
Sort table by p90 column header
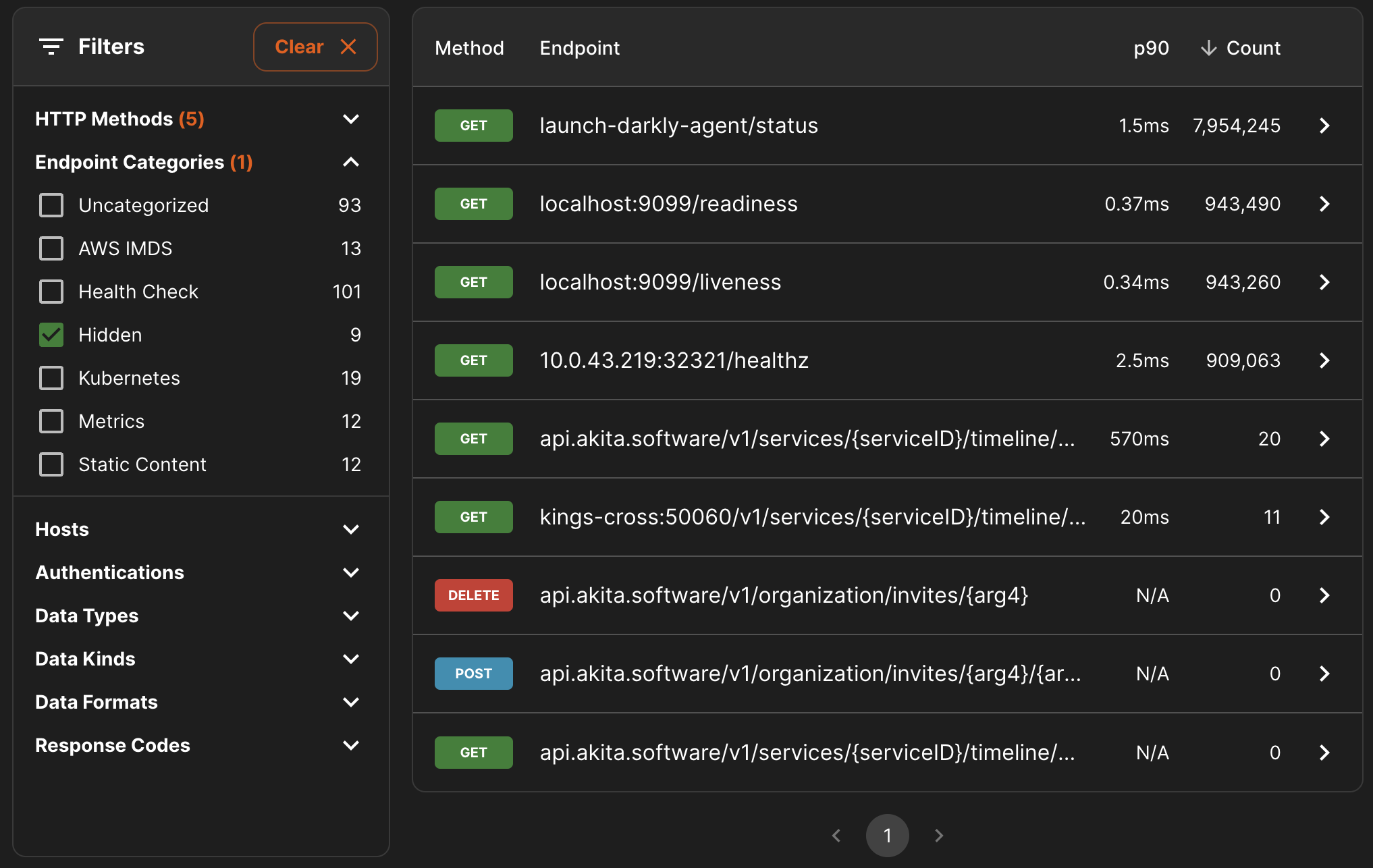point(1151,48)
